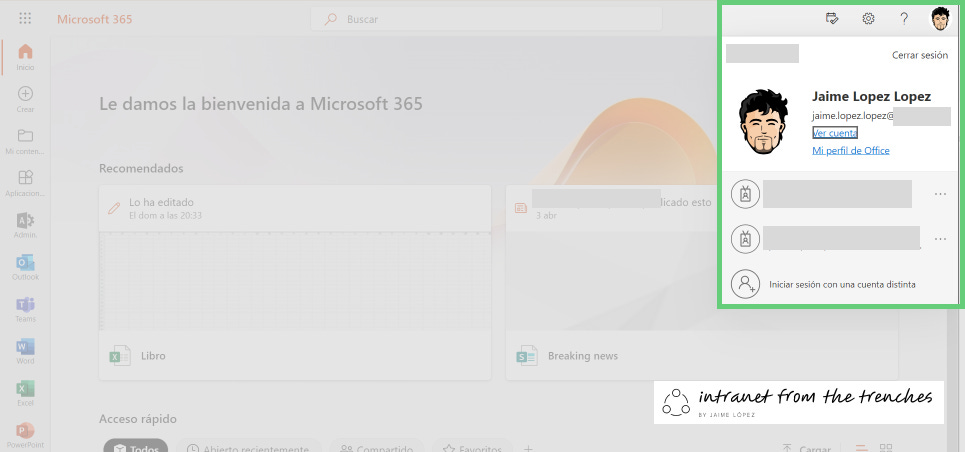
Task: Click the large Jaime Lopez Lopez profile picture
Action: tap(764, 122)
